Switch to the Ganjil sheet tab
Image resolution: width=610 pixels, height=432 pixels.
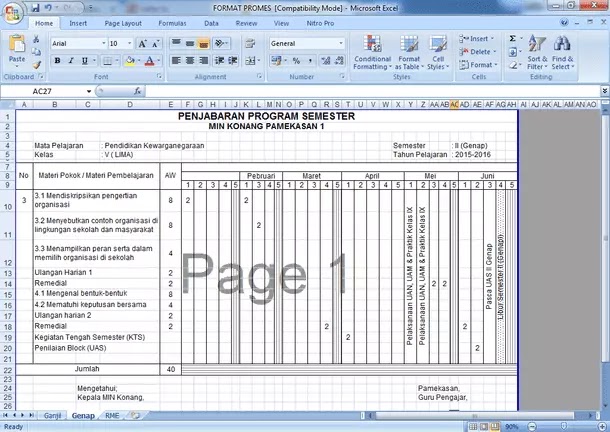pyautogui.click(x=53, y=416)
